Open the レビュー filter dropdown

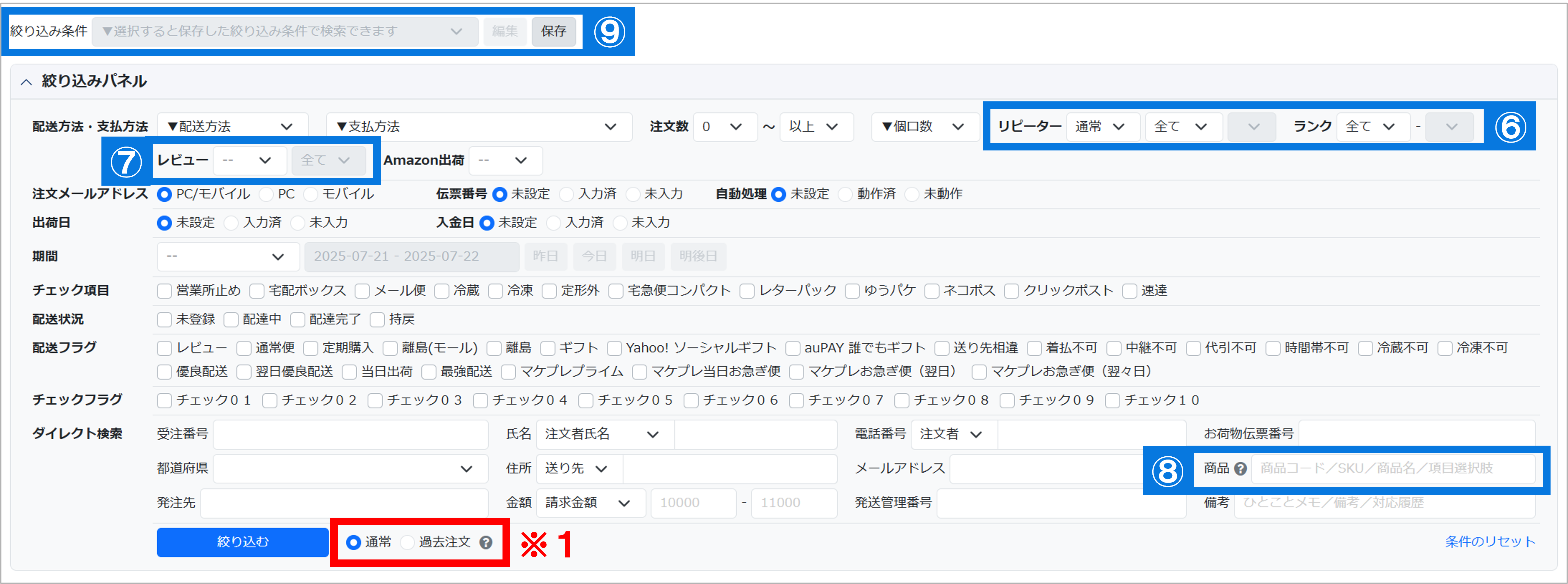pos(249,160)
